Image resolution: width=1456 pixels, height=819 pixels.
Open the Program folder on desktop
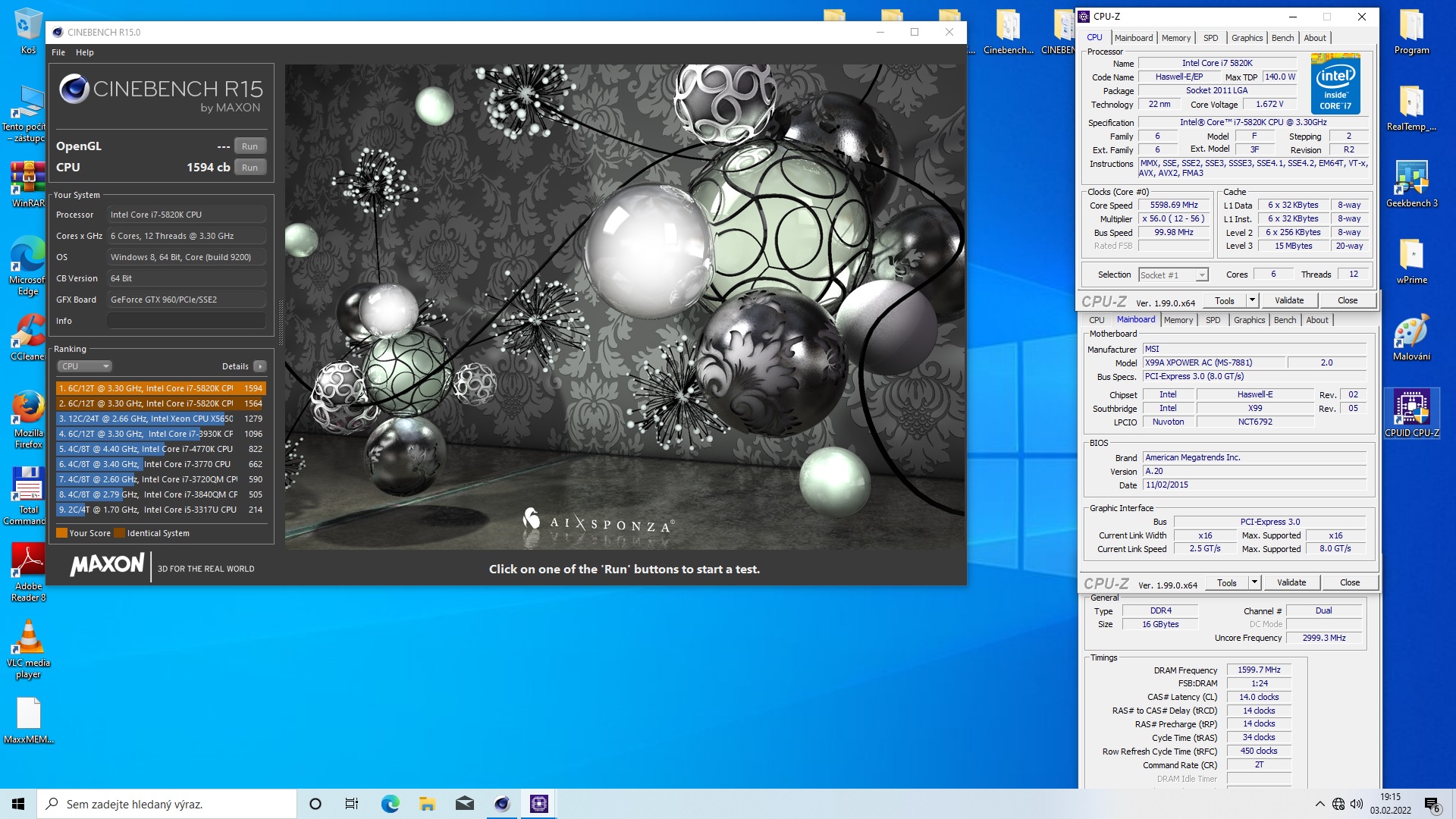point(1411,32)
